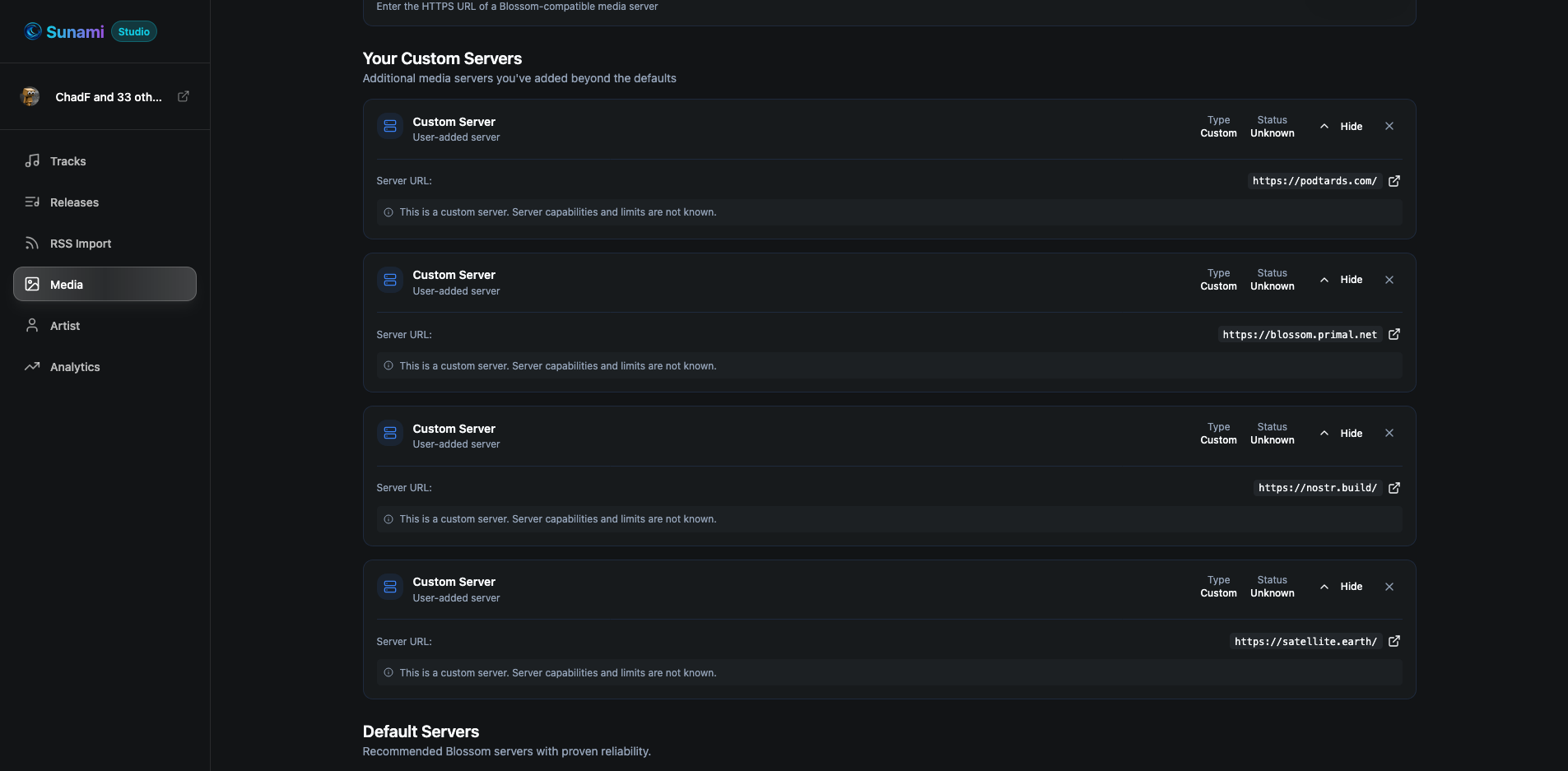Open the podtards.com server URL external link icon
1568x771 pixels.
(1394, 181)
